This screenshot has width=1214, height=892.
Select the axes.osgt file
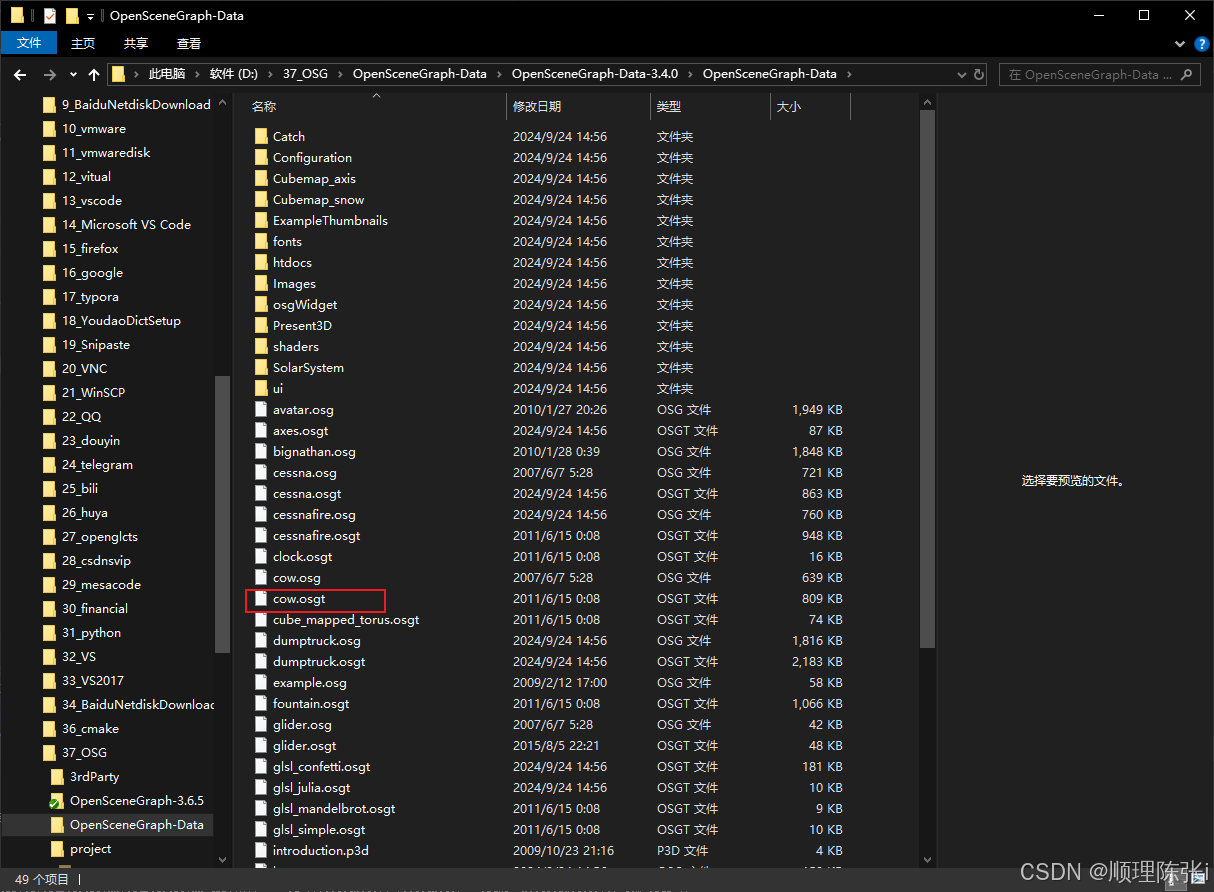300,430
